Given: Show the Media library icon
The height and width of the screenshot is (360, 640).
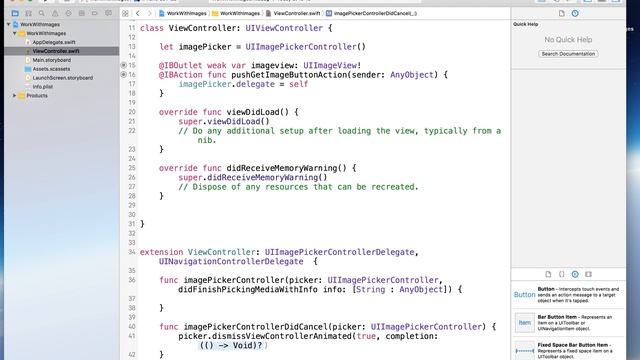Looking at the screenshot, I should coord(588,274).
